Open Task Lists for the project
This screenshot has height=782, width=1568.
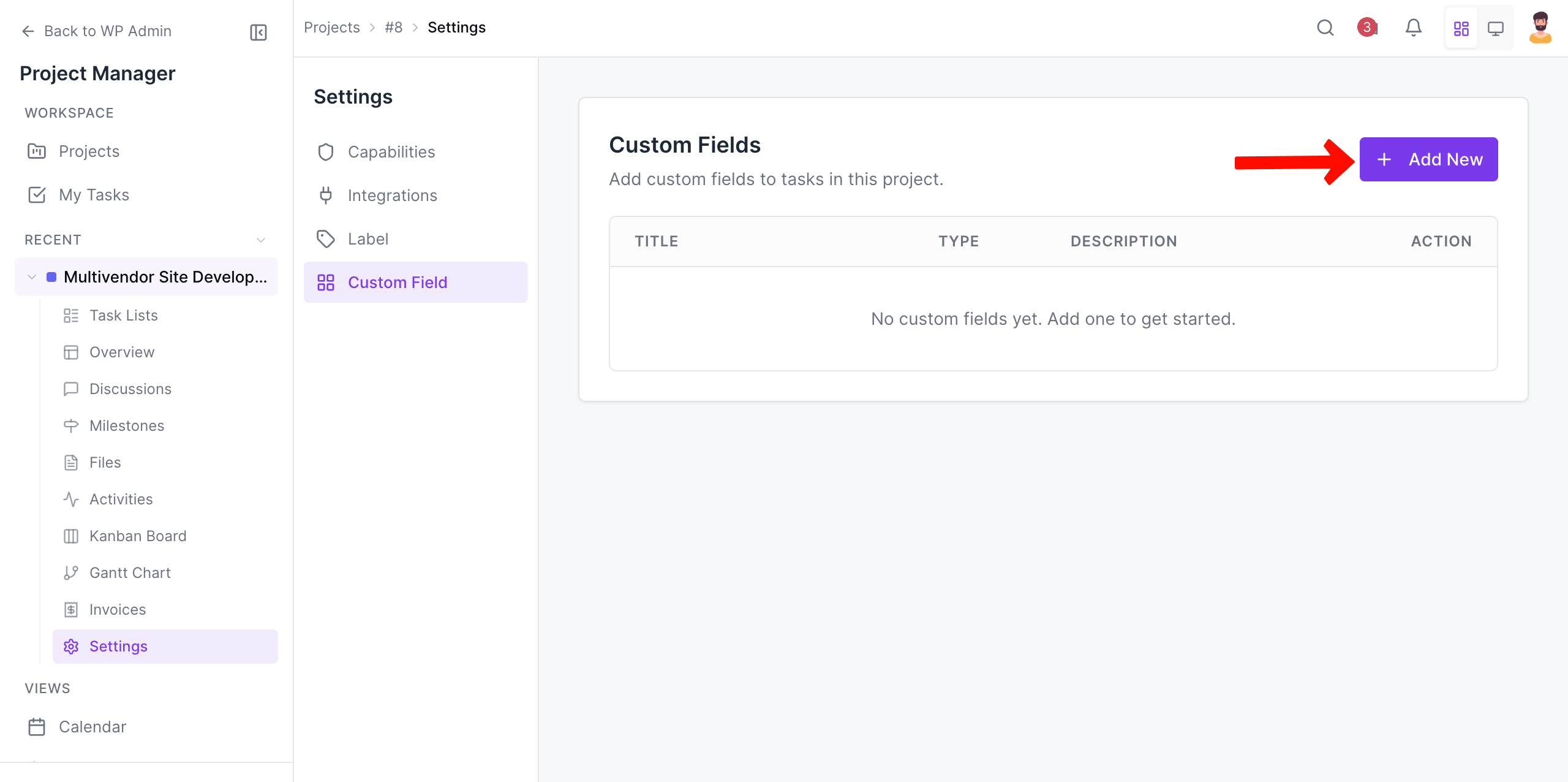(x=124, y=315)
